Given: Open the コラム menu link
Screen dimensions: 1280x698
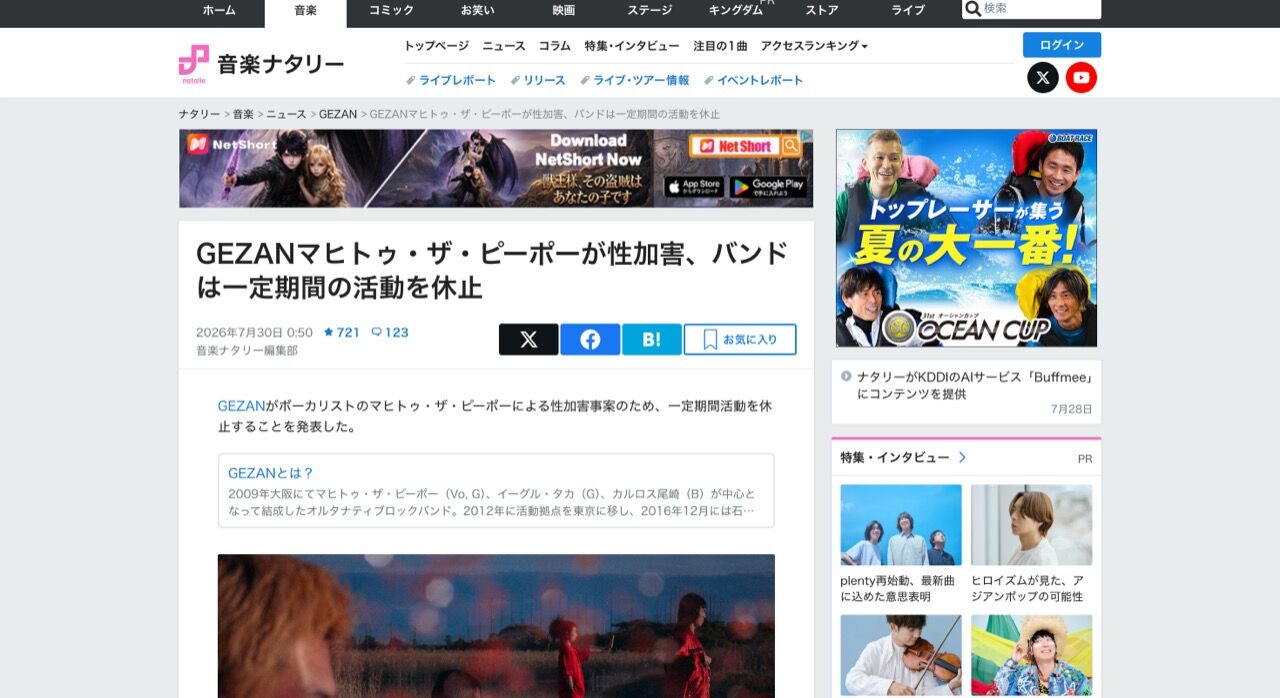Looking at the screenshot, I should point(555,46).
